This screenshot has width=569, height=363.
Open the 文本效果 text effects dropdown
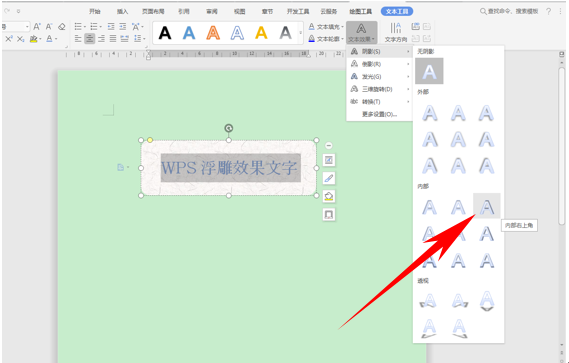(x=361, y=32)
